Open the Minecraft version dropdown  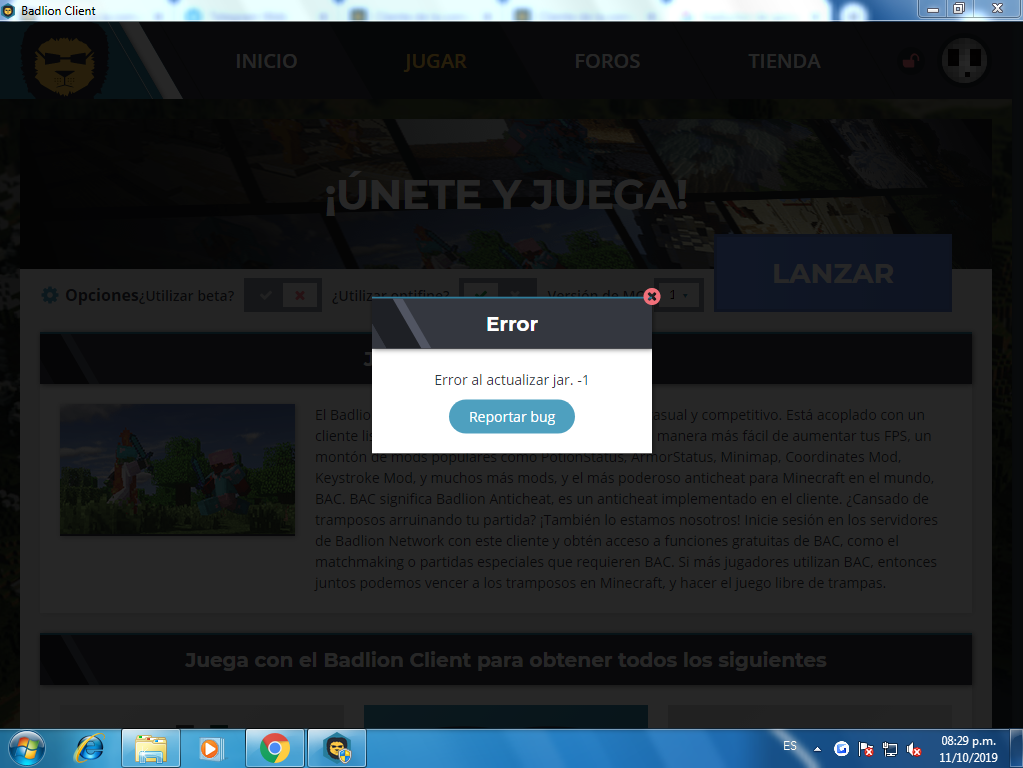(679, 295)
